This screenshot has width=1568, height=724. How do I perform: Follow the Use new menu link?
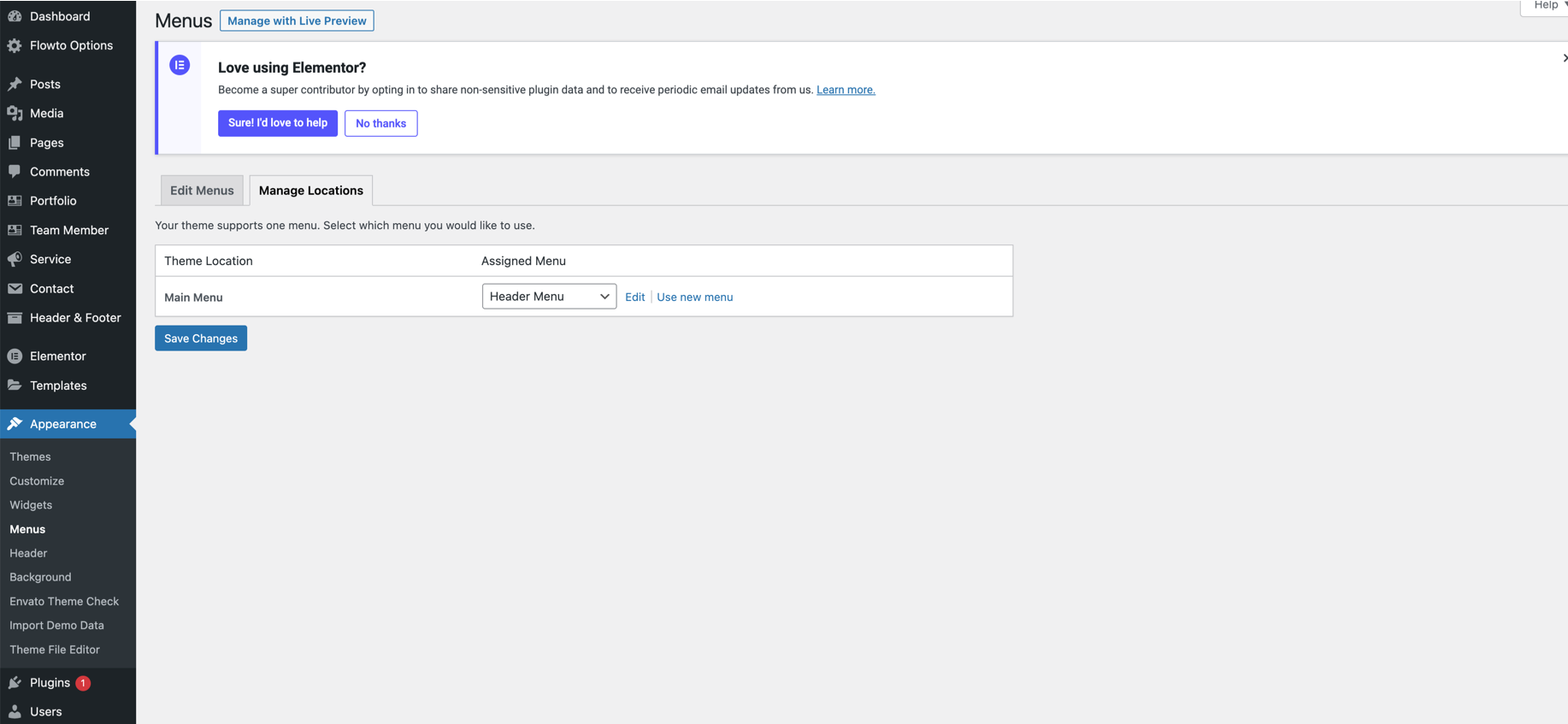point(694,297)
